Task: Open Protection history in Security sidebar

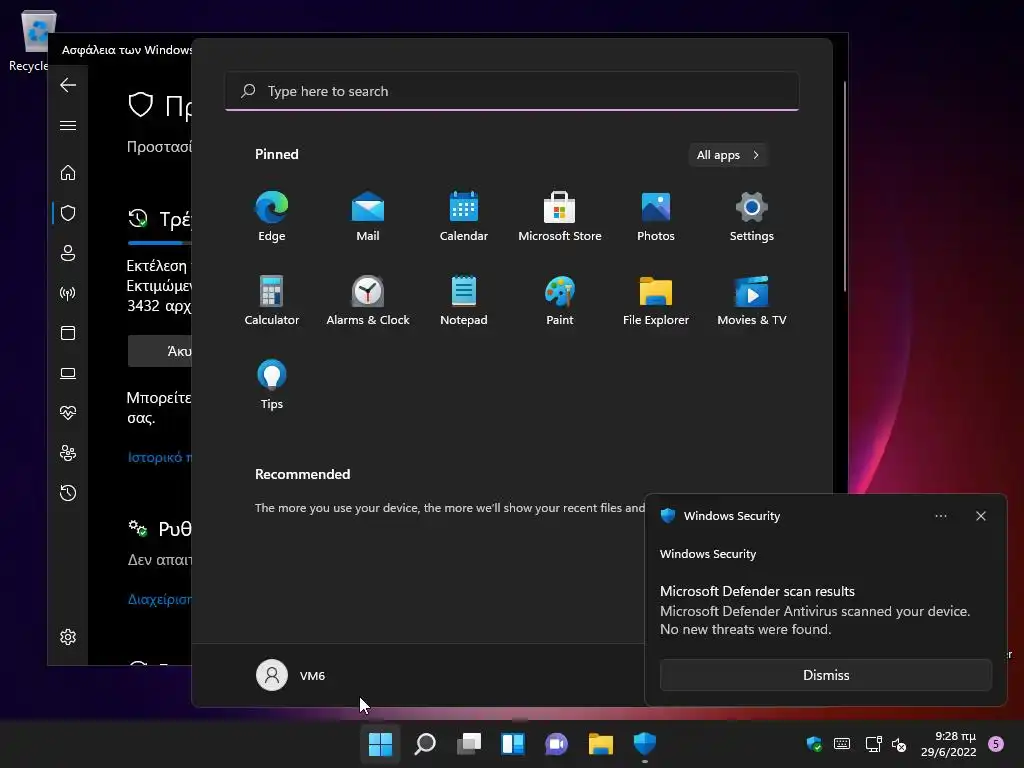Action: 68,493
